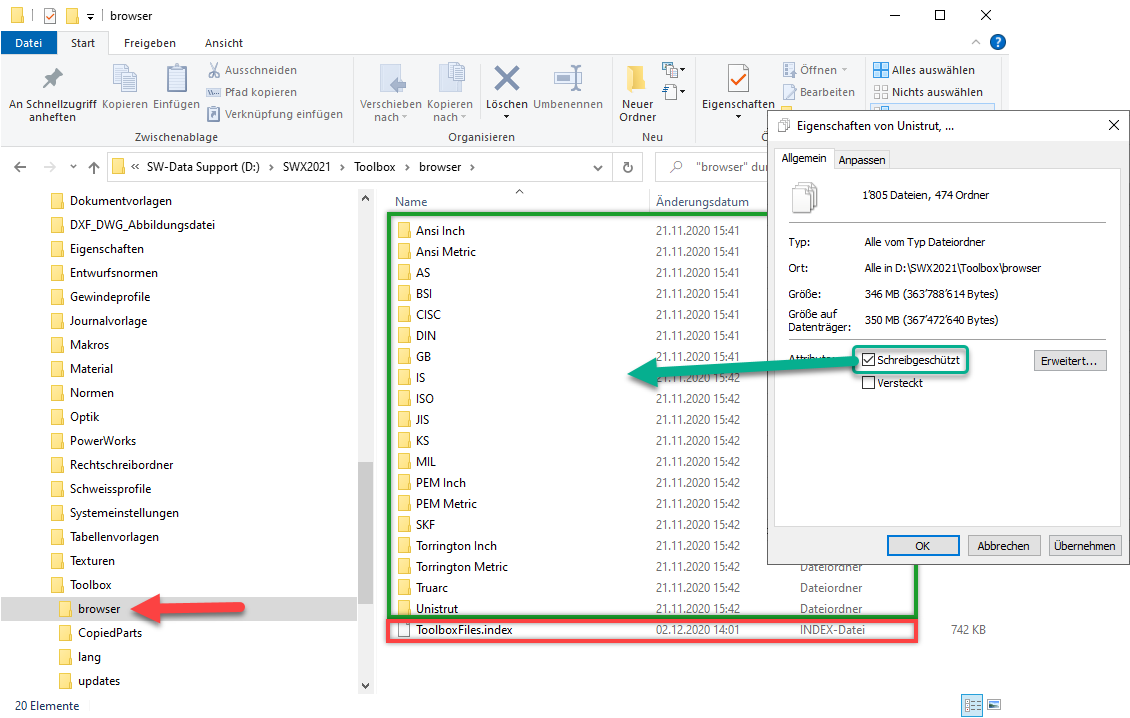
Task: Pin folder with An Schnellzugriff anheften
Action: point(52,82)
